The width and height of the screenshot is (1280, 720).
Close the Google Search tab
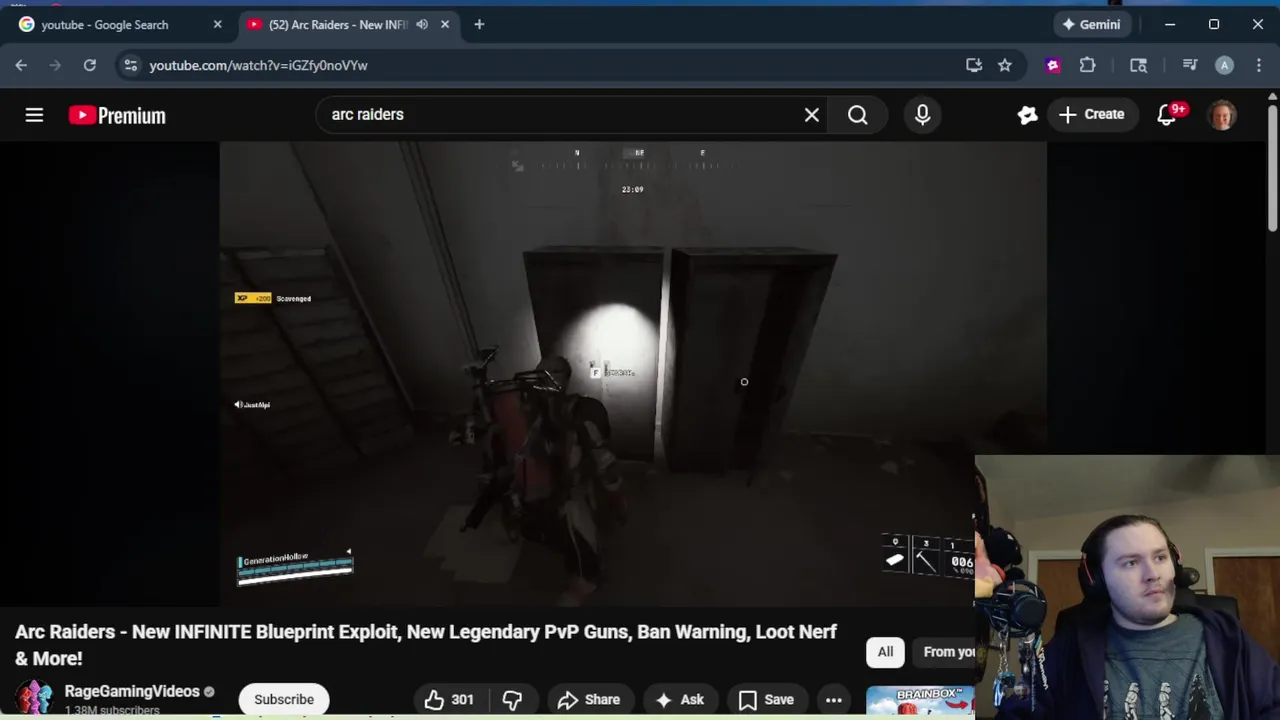tap(218, 25)
